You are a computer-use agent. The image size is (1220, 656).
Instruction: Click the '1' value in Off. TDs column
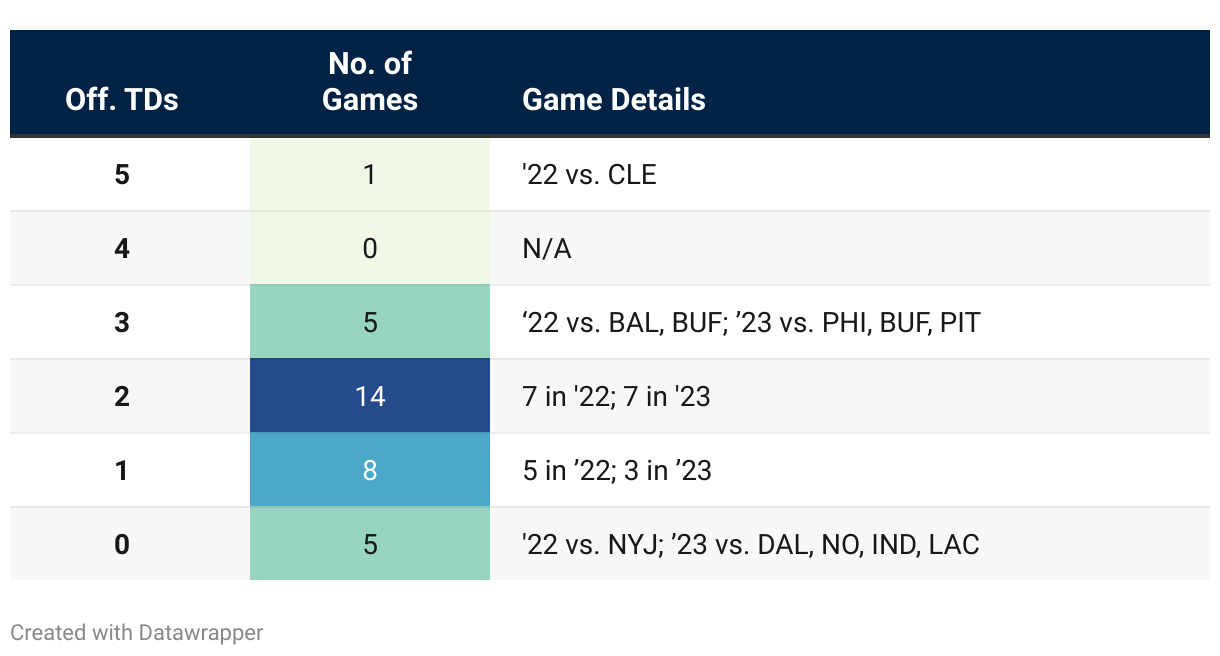tap(122, 470)
